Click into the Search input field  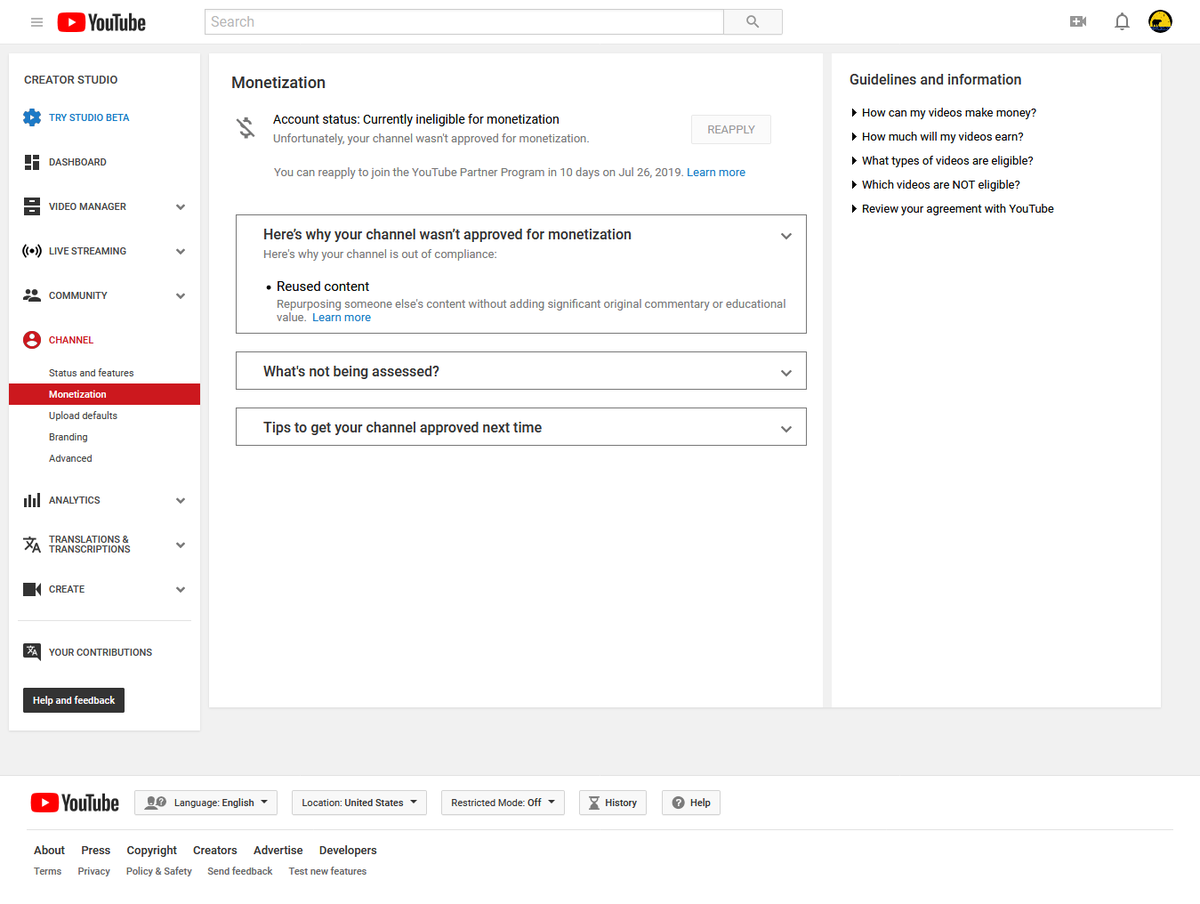point(464,22)
